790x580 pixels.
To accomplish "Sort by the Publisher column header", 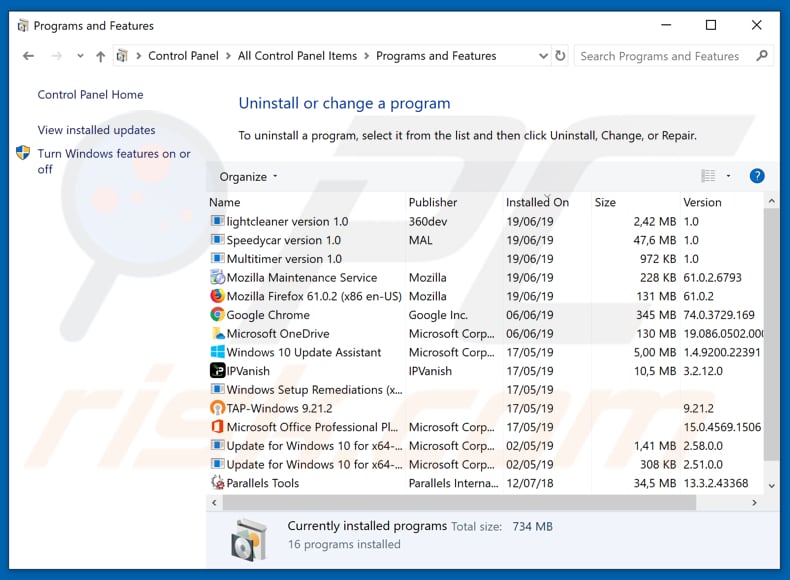I will (454, 202).
